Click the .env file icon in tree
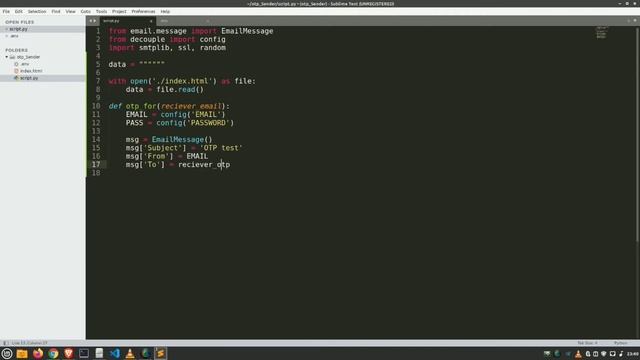Screen dimensions: 640x360 (16, 64)
